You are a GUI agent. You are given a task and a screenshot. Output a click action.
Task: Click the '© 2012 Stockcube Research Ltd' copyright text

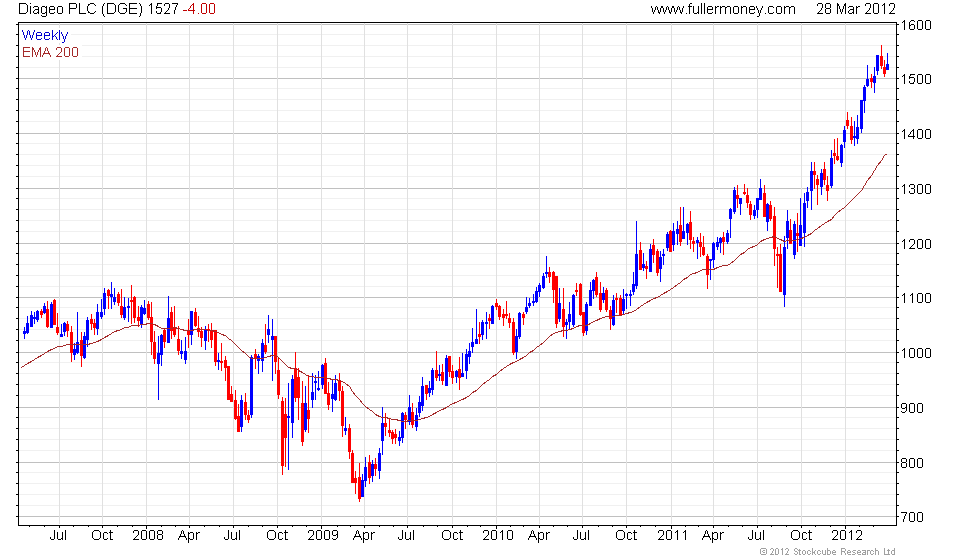pos(828,552)
